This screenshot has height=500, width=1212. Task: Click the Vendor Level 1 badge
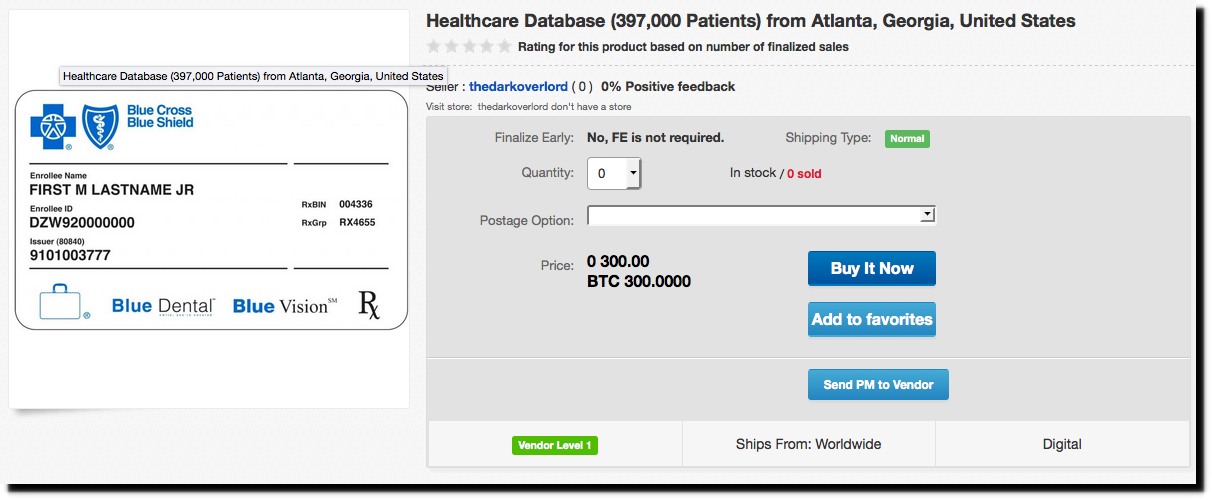pos(555,445)
